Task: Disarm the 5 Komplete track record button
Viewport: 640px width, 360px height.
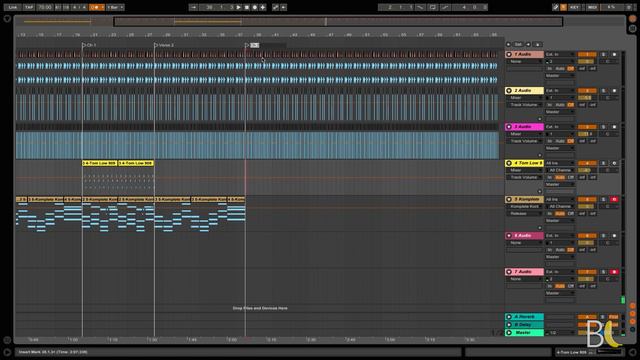Action: pos(614,200)
